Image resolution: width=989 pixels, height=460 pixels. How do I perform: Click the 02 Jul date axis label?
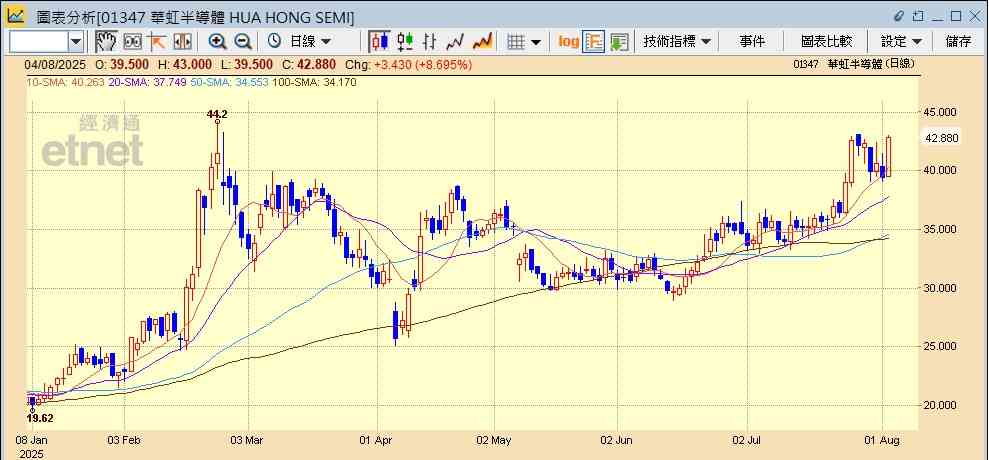point(747,439)
